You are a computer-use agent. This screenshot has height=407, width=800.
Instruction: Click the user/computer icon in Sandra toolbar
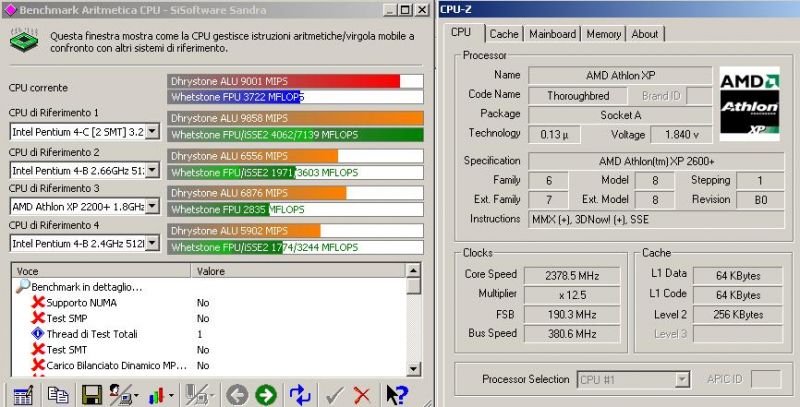(120, 395)
